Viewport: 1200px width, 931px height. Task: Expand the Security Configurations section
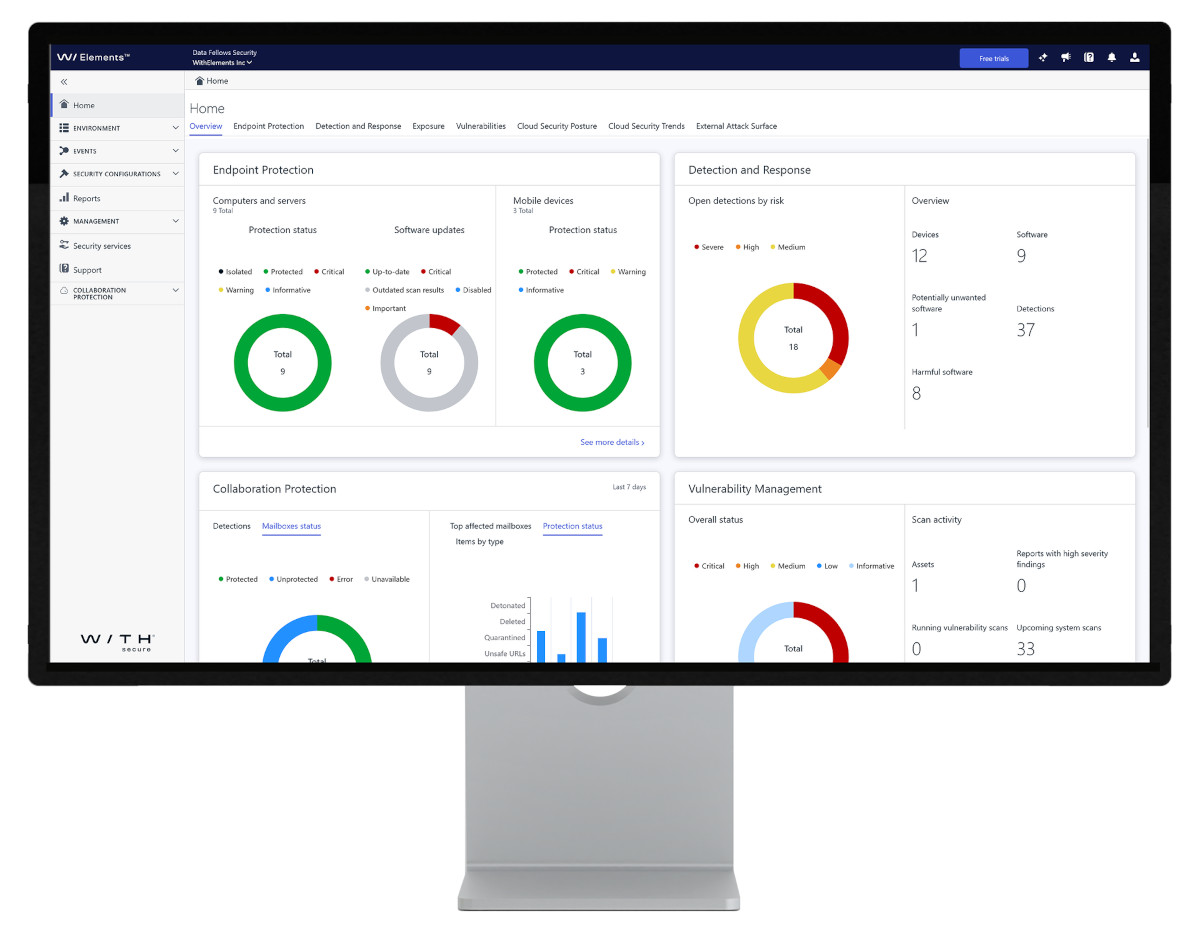[x=117, y=174]
